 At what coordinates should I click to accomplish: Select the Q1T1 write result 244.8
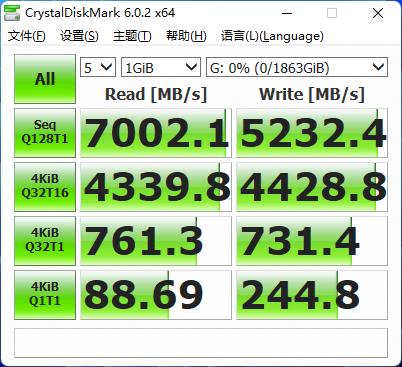[312, 295]
